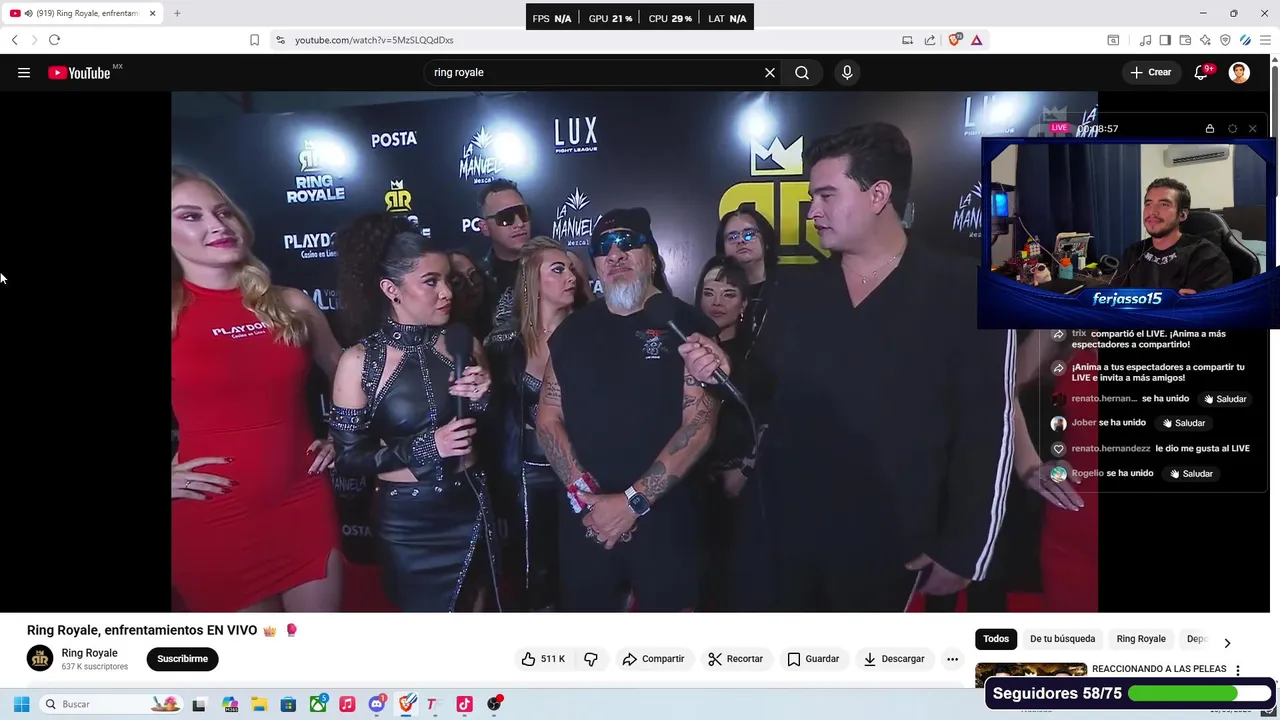
Task: Open TikTok Live Studio from the taskbar
Action: click(464, 704)
